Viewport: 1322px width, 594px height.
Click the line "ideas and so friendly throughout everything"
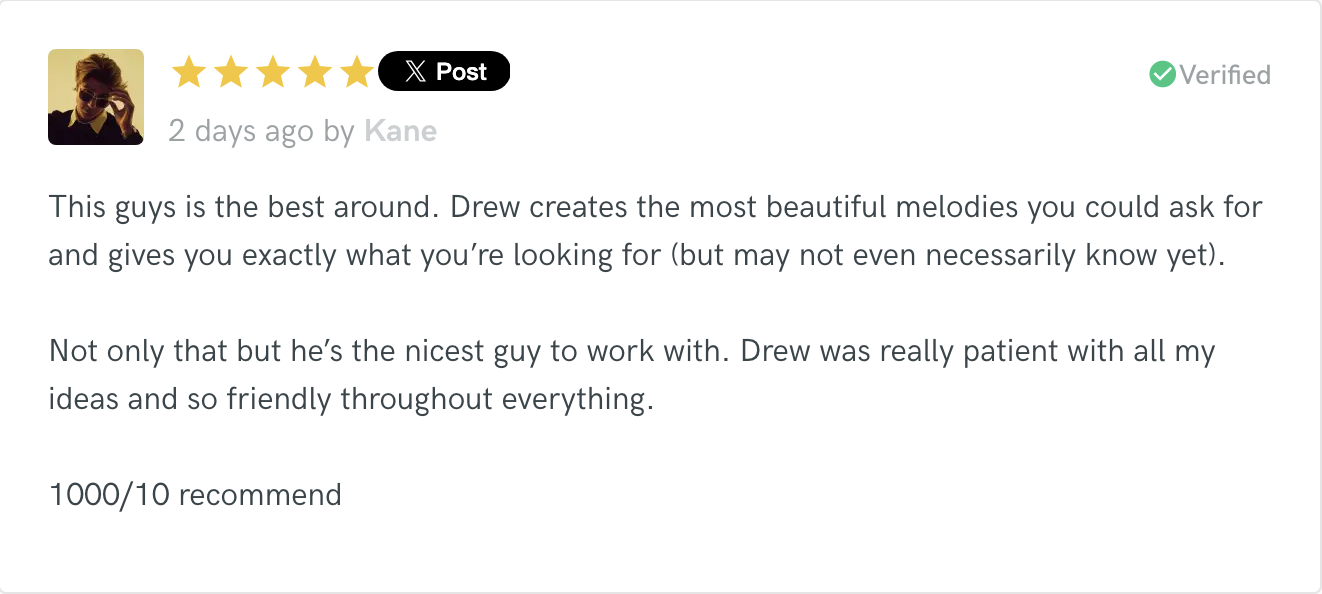(x=351, y=399)
